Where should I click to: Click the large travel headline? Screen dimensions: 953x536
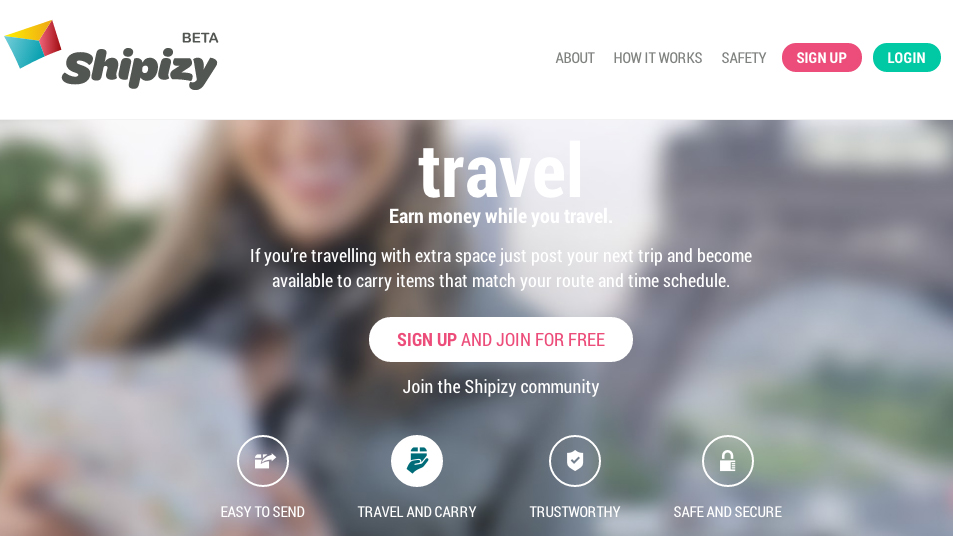click(500, 170)
